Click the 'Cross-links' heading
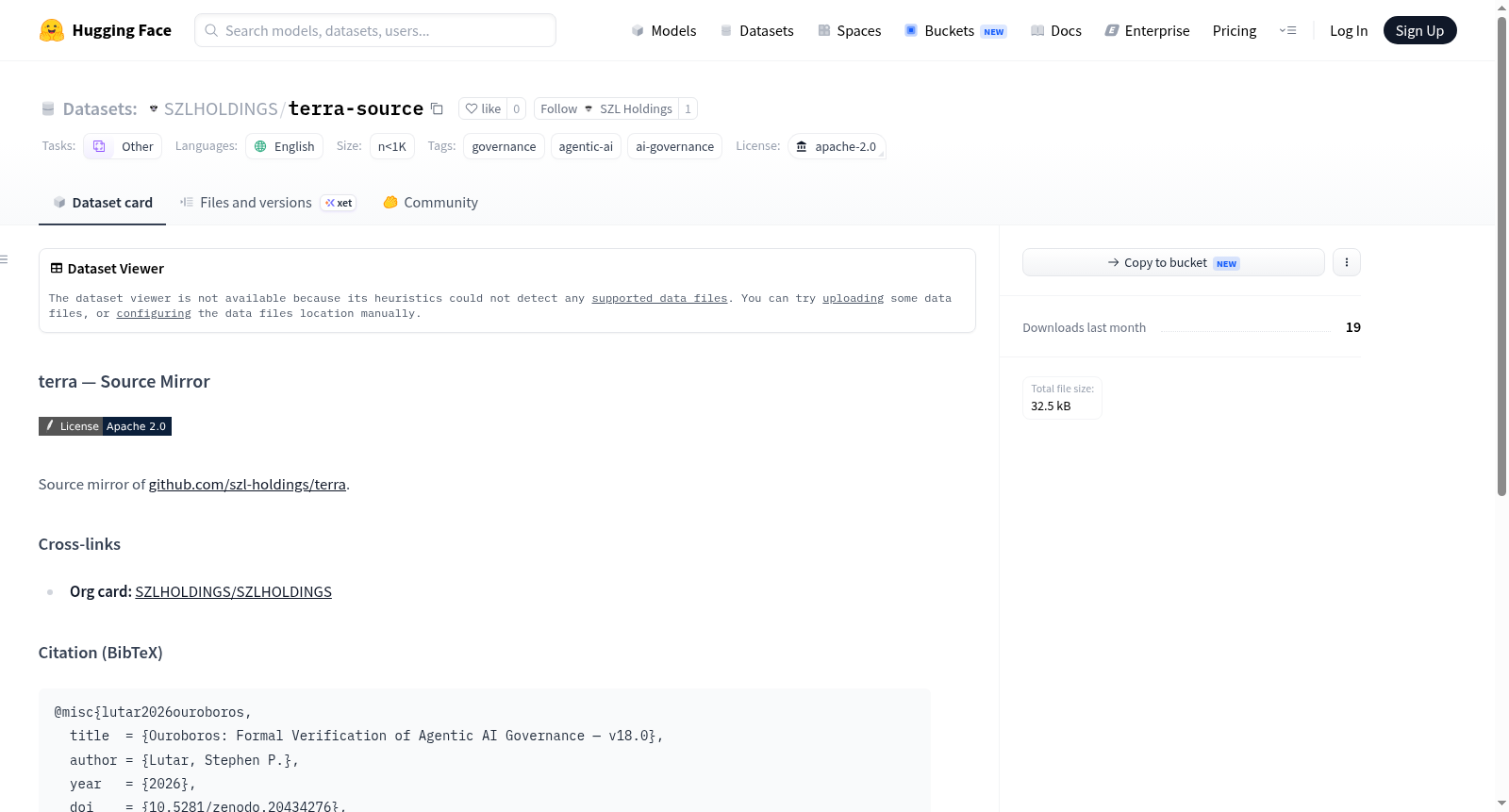1509x812 pixels. [x=79, y=544]
